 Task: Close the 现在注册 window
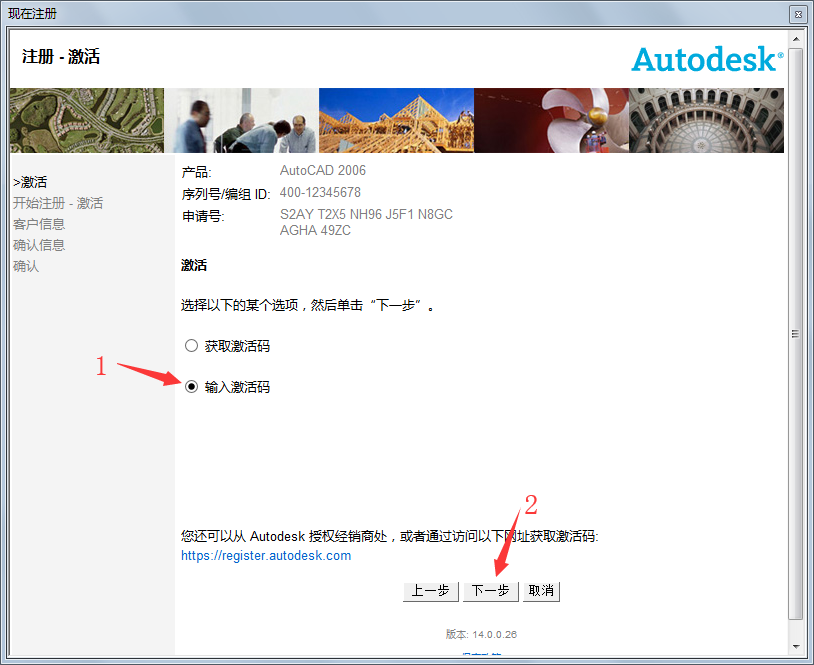tap(797, 14)
